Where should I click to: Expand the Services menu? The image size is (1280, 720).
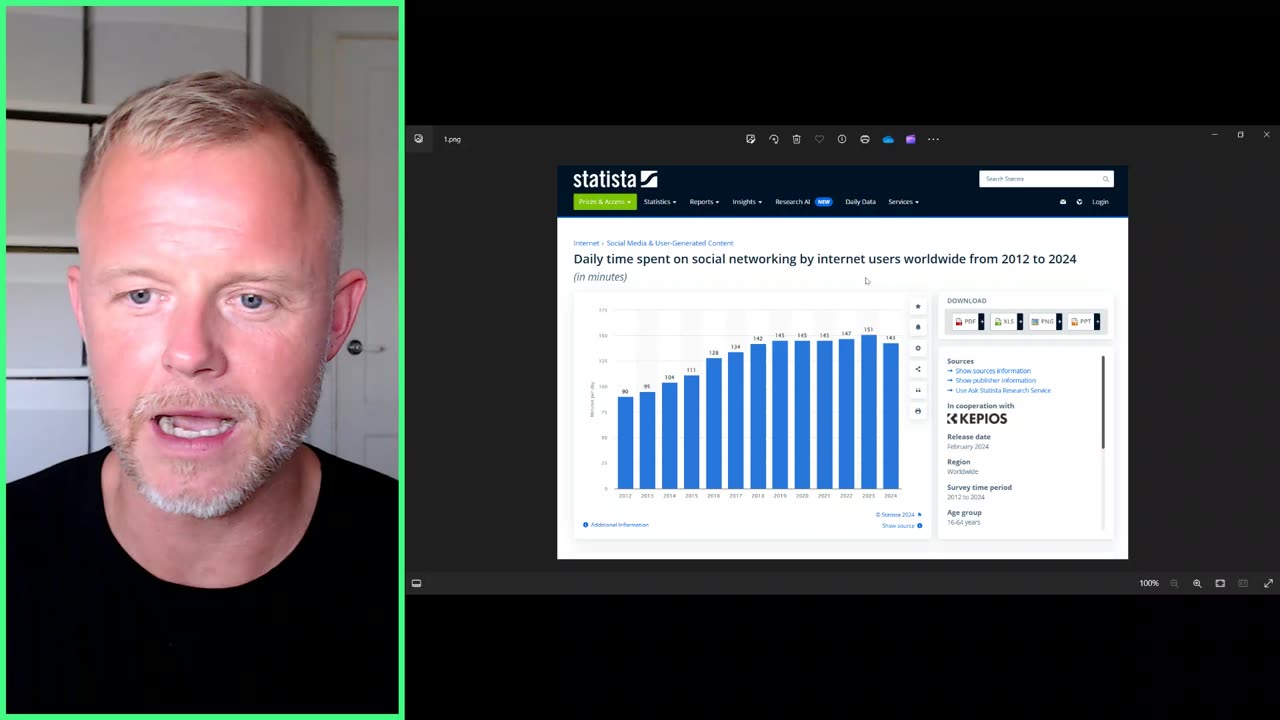click(x=903, y=202)
